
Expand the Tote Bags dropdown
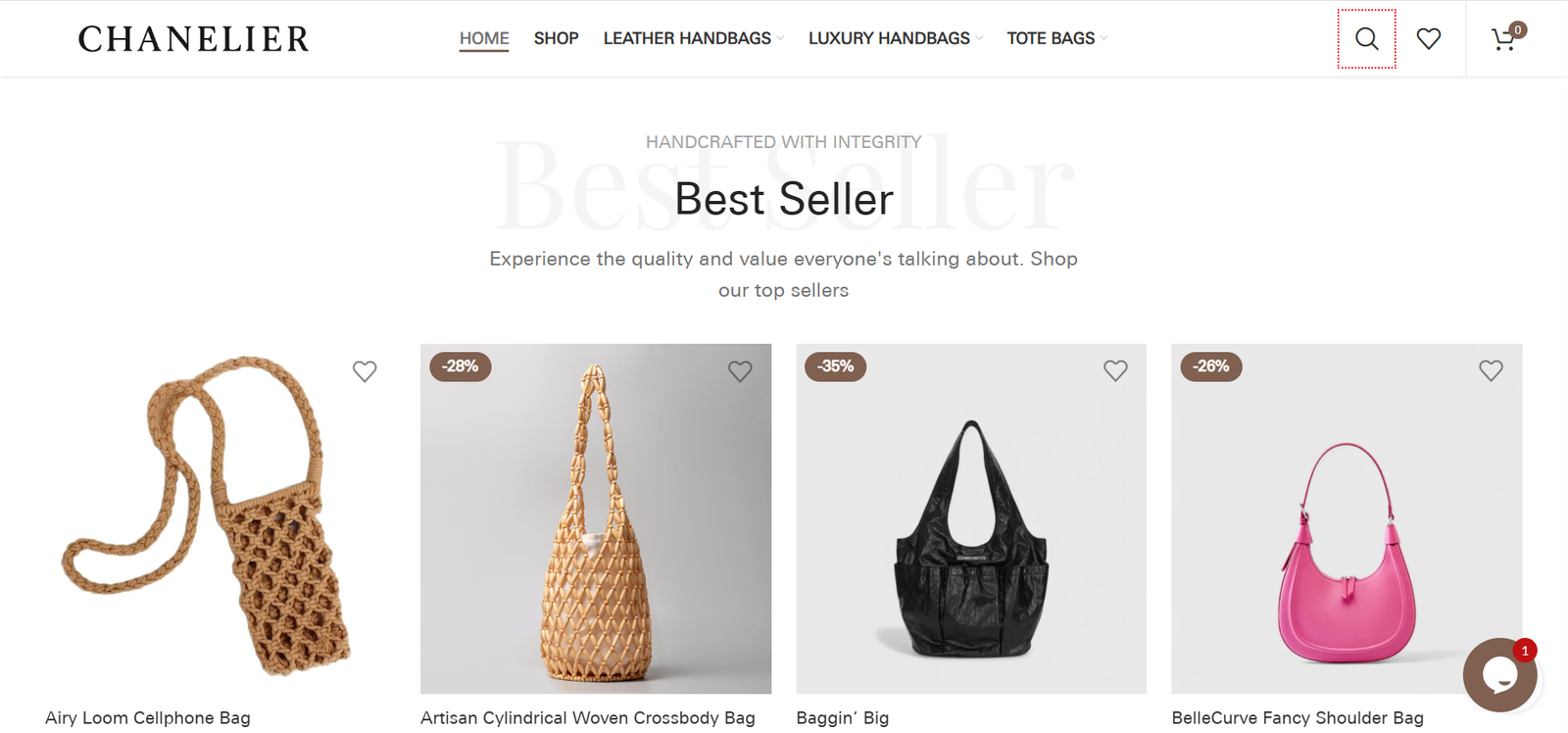pyautogui.click(x=1056, y=38)
